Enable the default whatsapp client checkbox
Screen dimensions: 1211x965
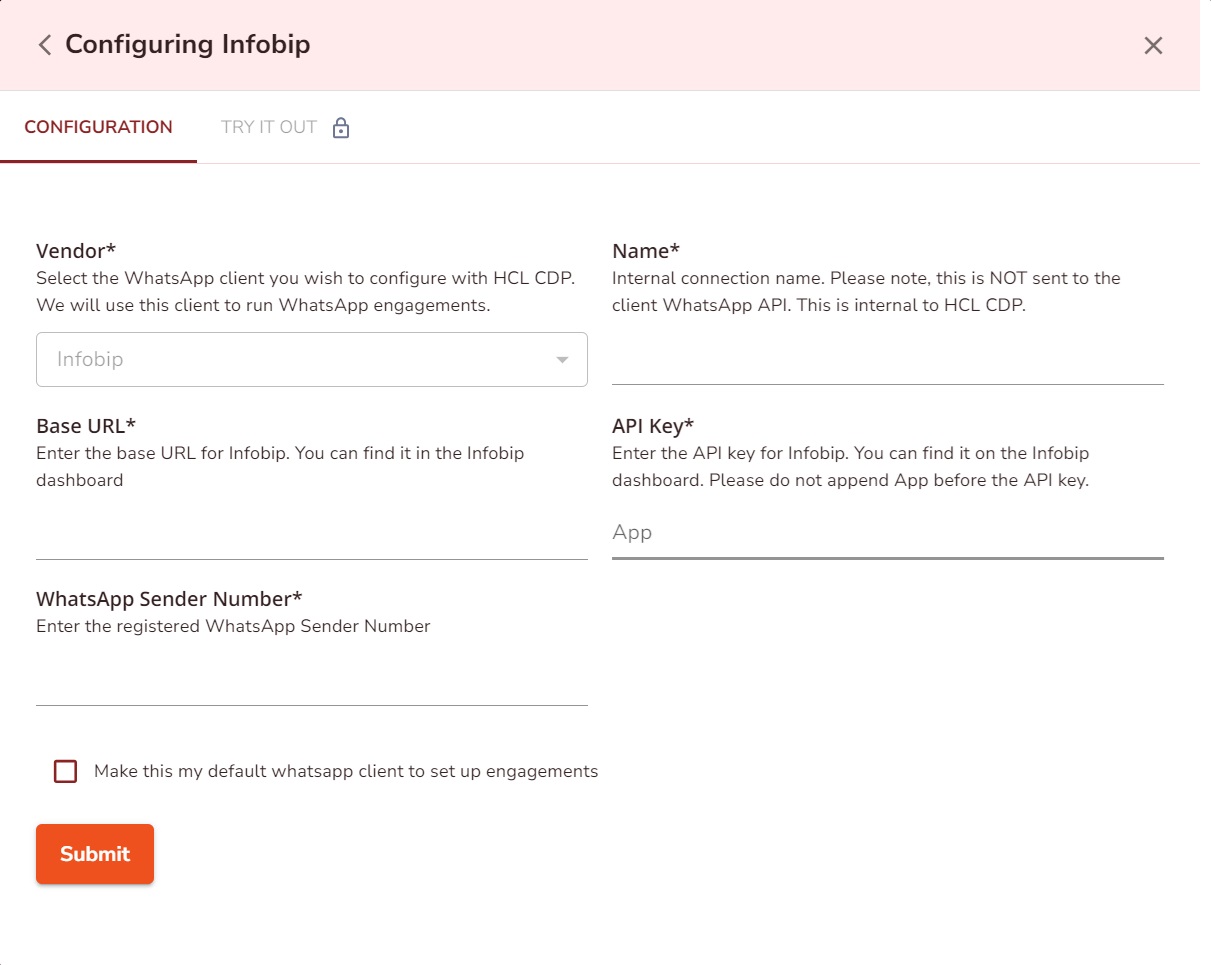[x=66, y=772]
